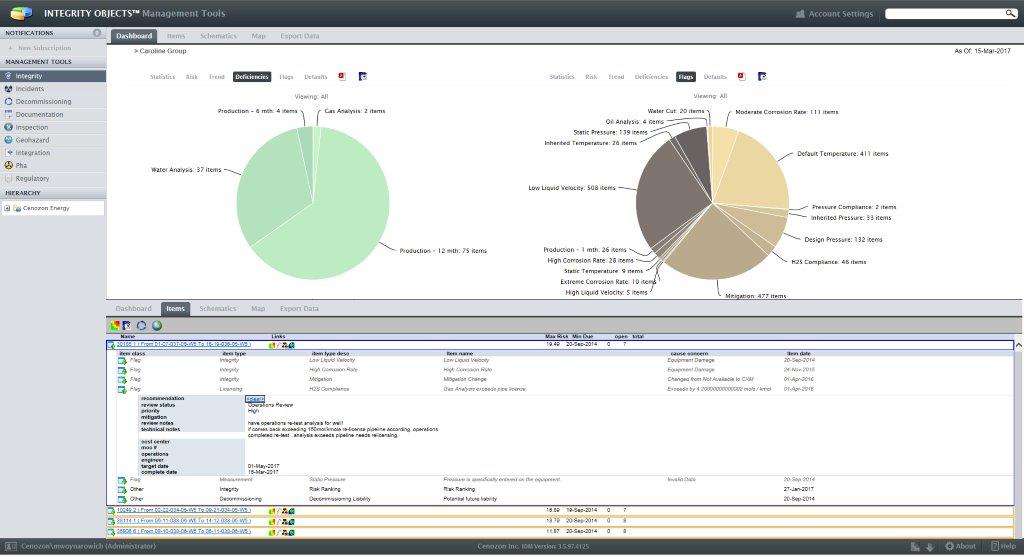This screenshot has height=556, width=1024.
Task: Open item icon for Decommissioning Liability row
Action: [x=122, y=499]
